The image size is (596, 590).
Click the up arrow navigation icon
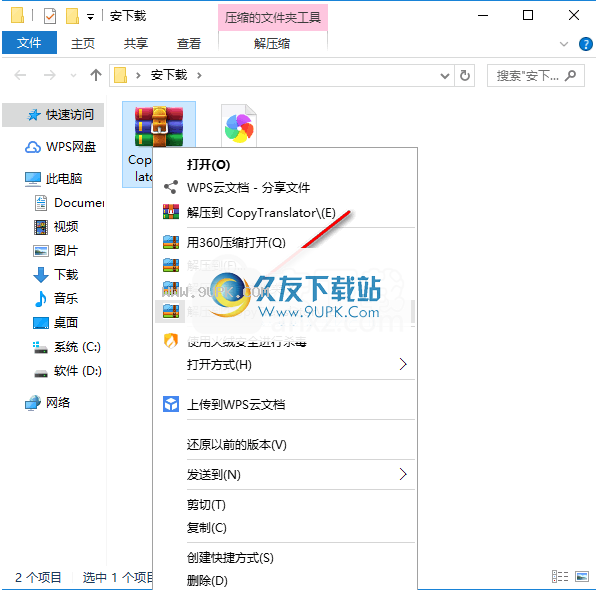[96, 75]
